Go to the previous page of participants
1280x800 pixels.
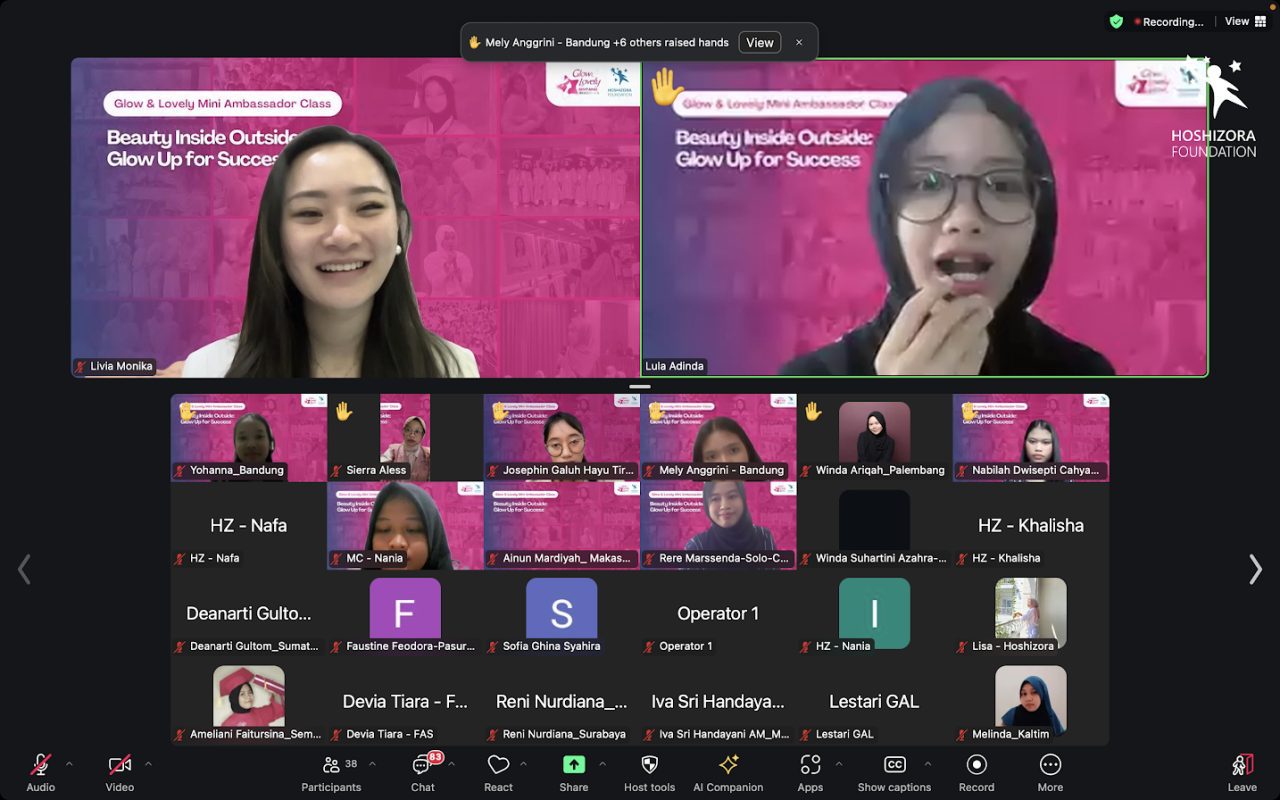[x=24, y=569]
